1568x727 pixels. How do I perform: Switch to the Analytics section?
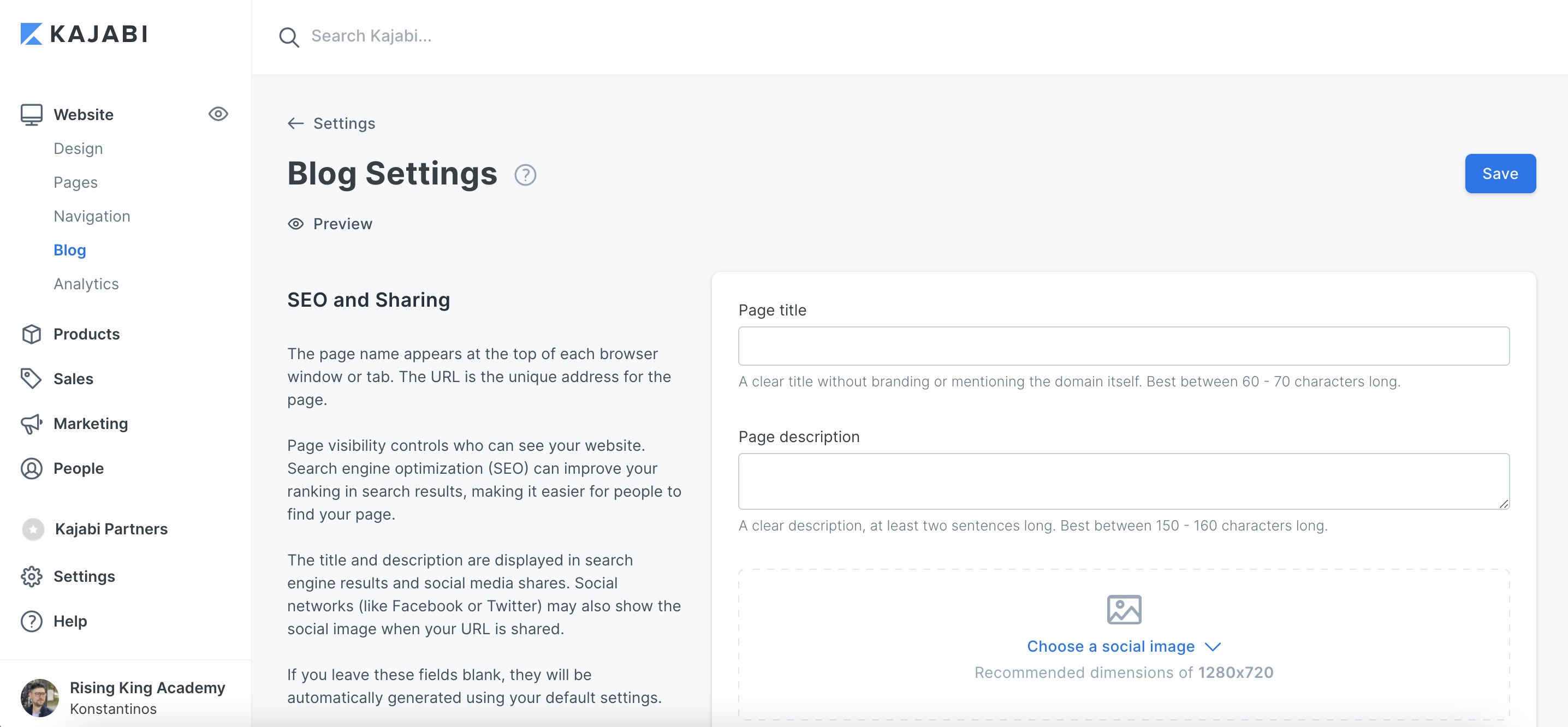[86, 283]
